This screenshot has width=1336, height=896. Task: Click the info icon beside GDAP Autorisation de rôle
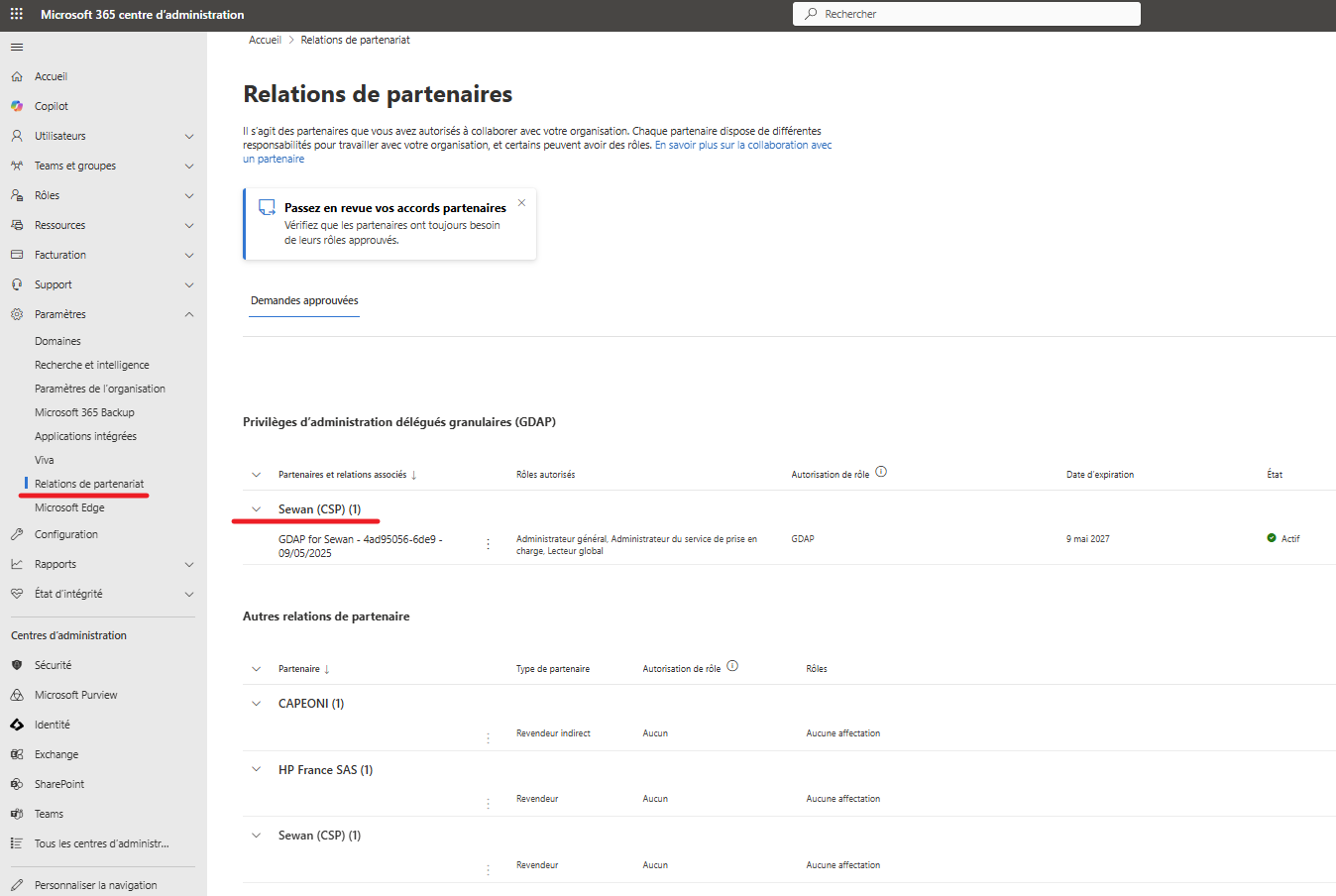click(881, 472)
